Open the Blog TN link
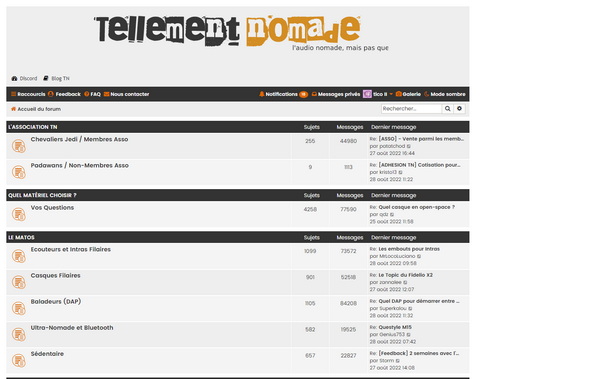This screenshot has height=379, width=600. [56, 78]
